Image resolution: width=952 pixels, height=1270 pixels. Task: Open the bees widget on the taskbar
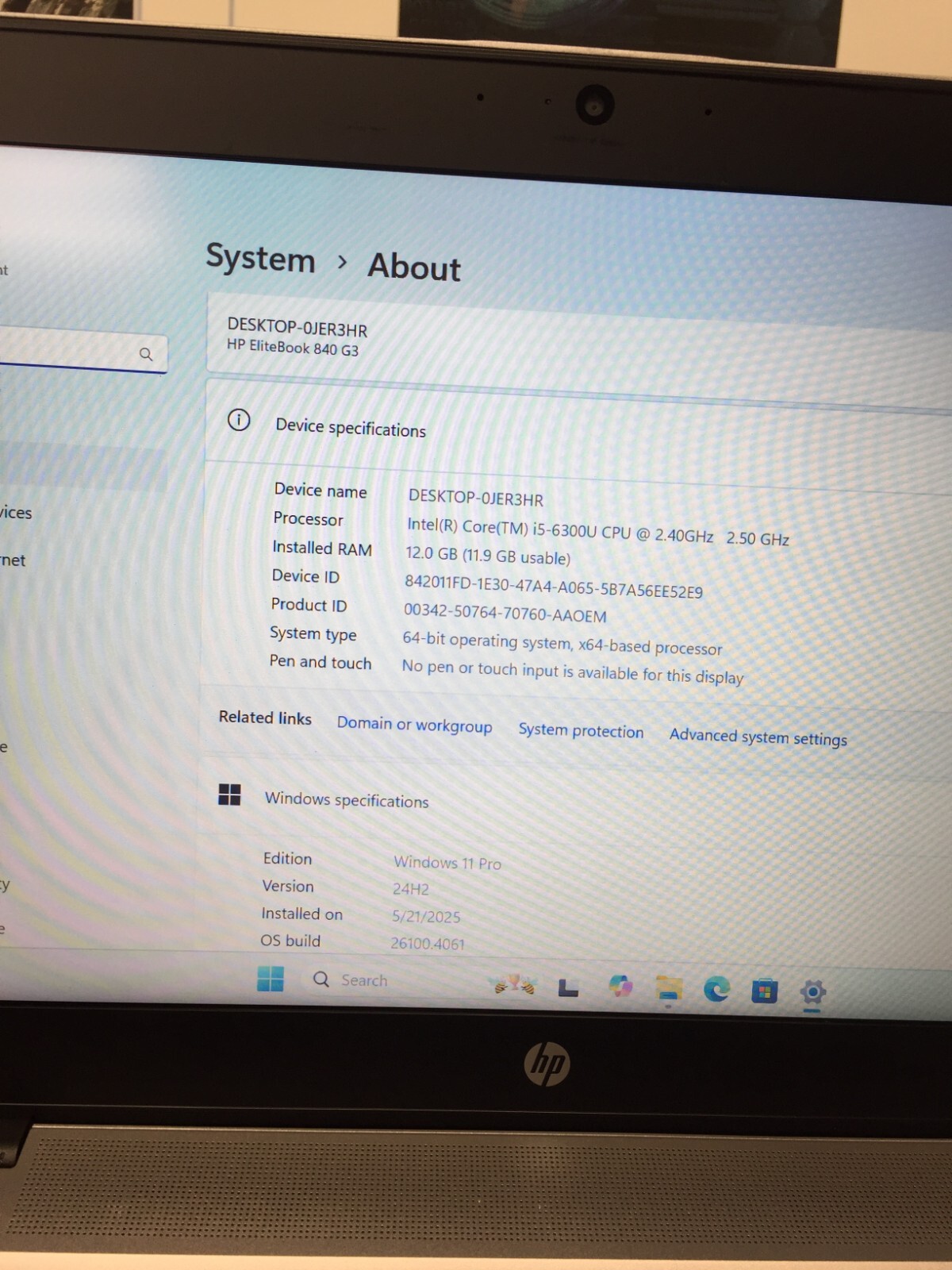click(x=514, y=984)
